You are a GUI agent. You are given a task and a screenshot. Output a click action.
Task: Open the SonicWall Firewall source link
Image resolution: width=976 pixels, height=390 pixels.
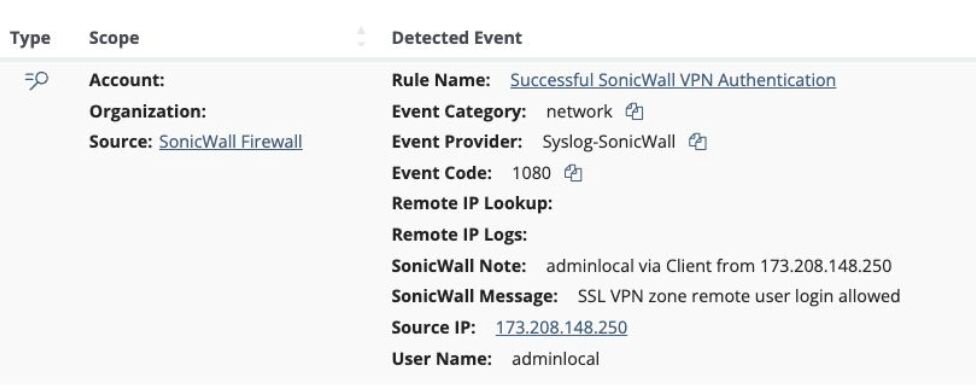click(x=231, y=142)
